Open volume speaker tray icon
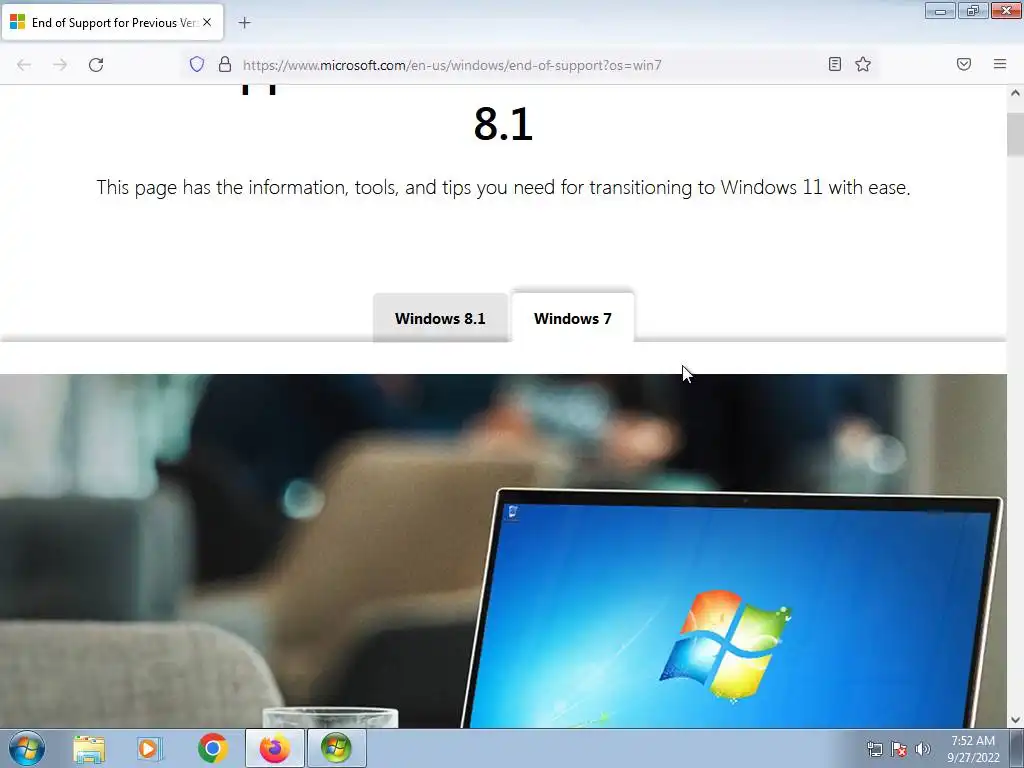Image resolution: width=1024 pixels, height=768 pixels. (922, 749)
